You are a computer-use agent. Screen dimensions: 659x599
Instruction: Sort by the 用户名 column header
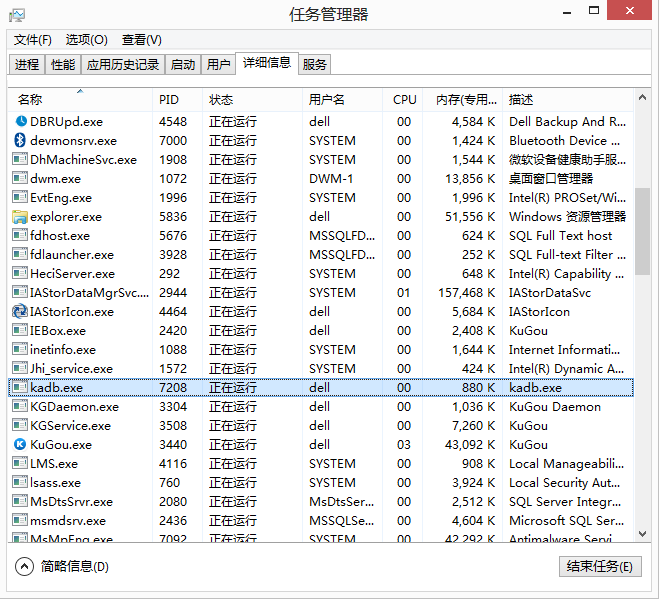342,100
